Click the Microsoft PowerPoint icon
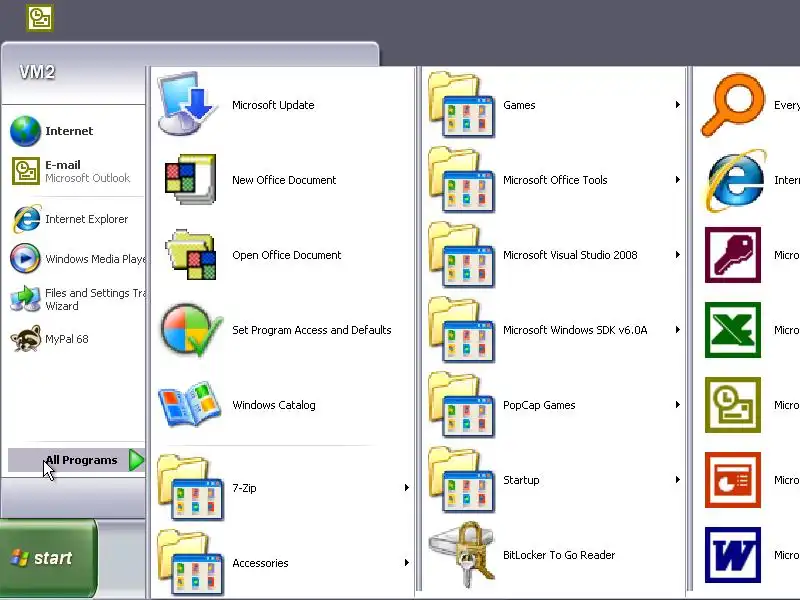This screenshot has height=600, width=800. (x=733, y=480)
